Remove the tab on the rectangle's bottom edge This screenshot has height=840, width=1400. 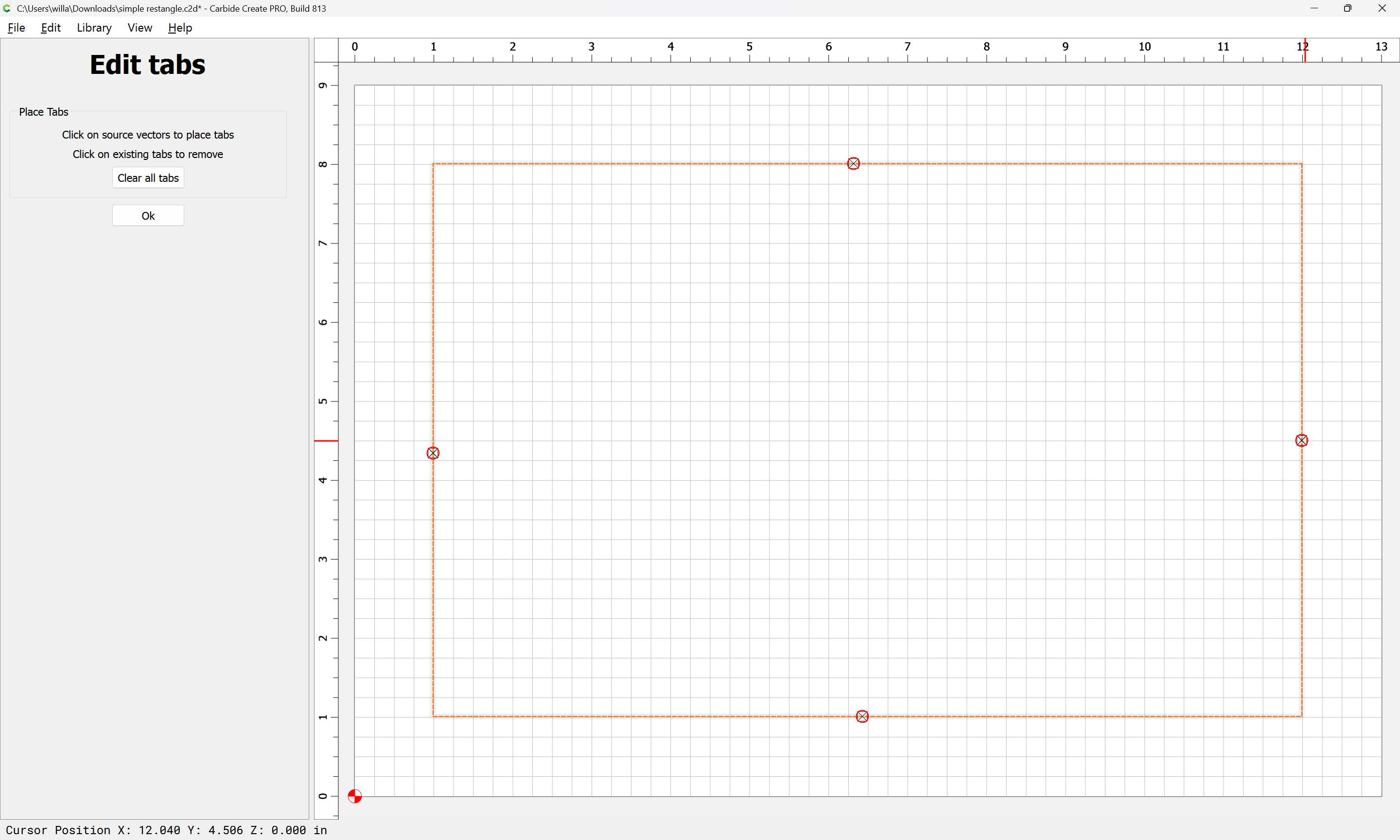point(862,717)
